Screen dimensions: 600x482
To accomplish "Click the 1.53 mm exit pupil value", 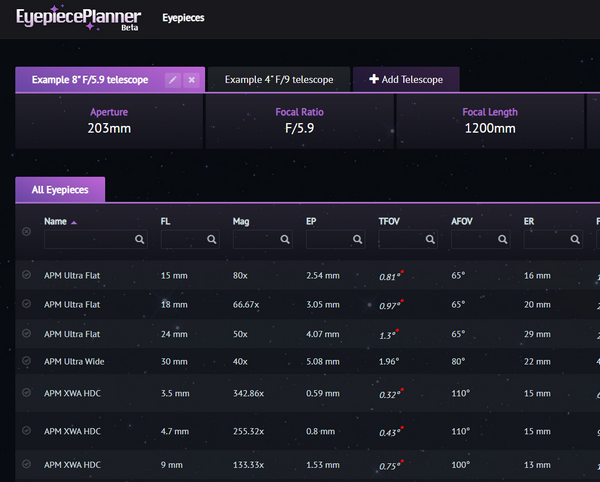I will [323, 465].
